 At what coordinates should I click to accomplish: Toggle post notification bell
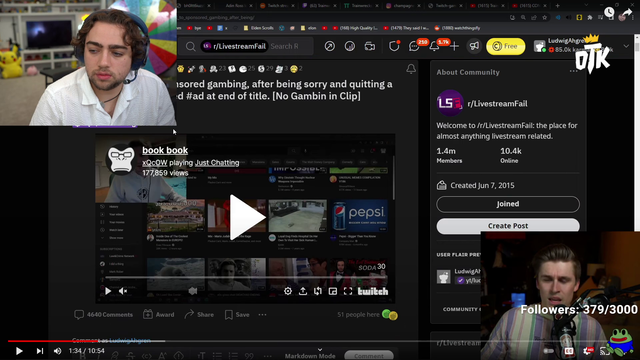click(x=411, y=69)
